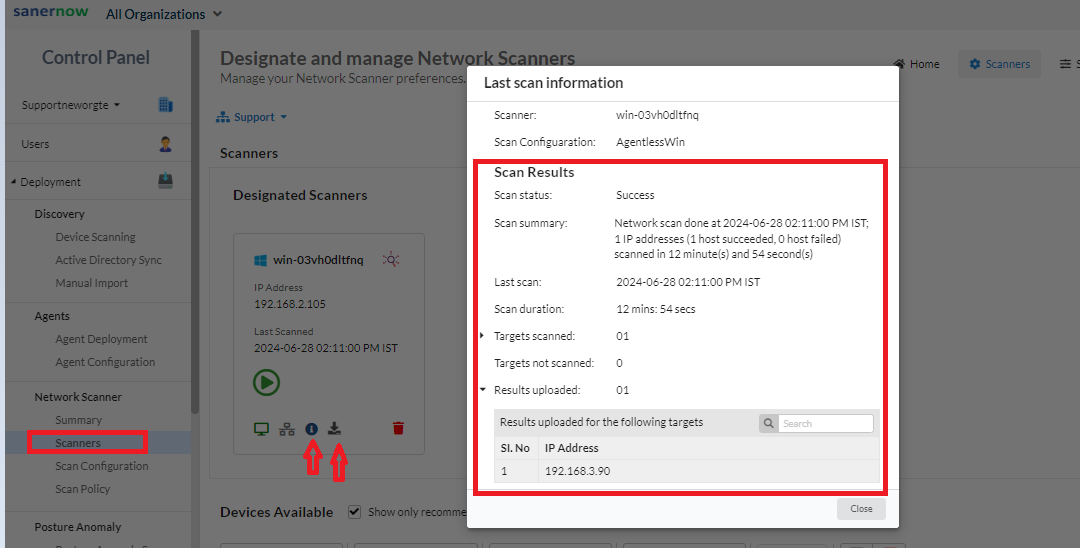Click the green start scan play button
Image resolution: width=1080 pixels, height=548 pixels.
coord(266,382)
